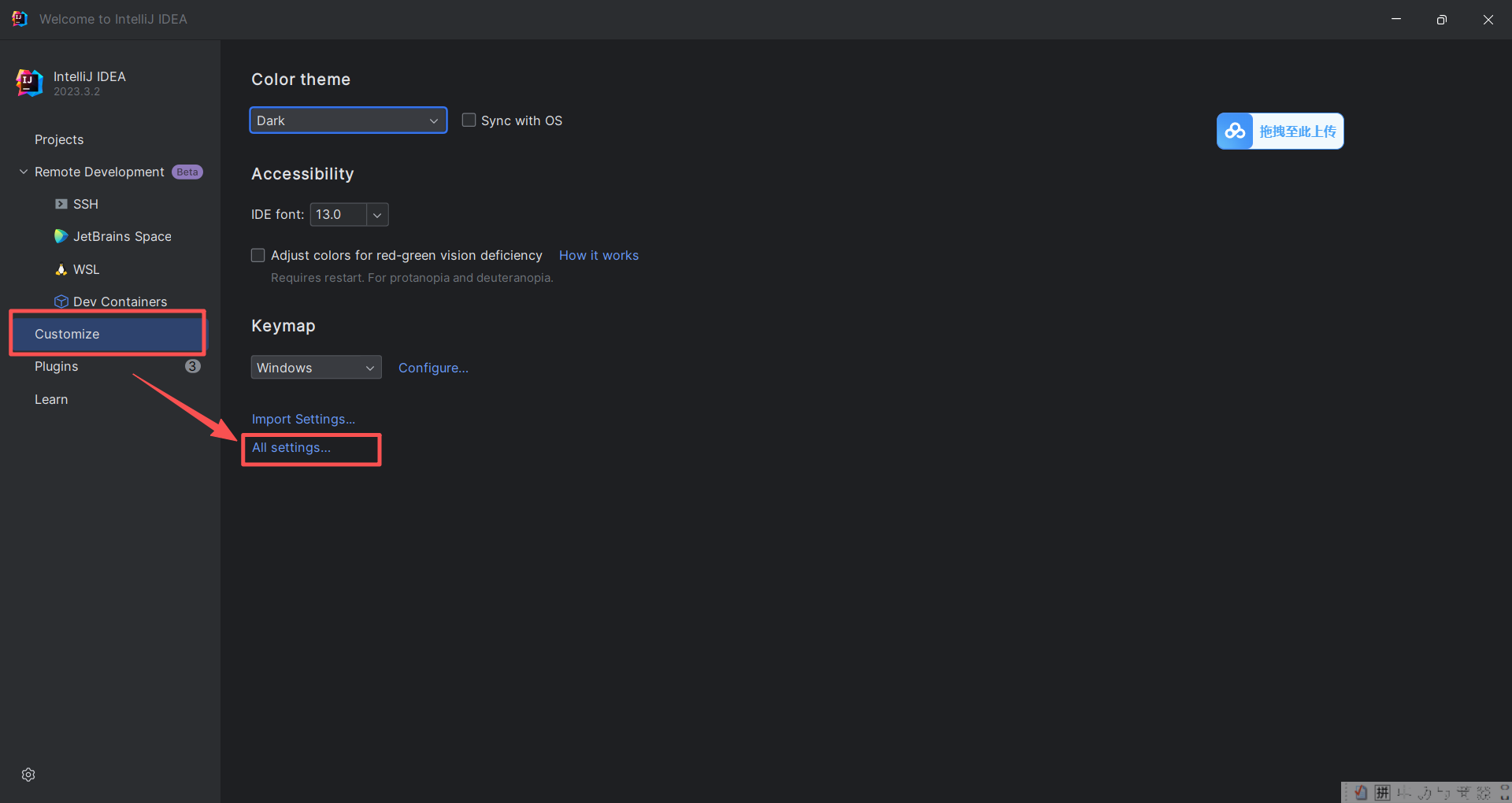Click the Configure... keymap link
The width and height of the screenshot is (1512, 803).
pyautogui.click(x=433, y=368)
